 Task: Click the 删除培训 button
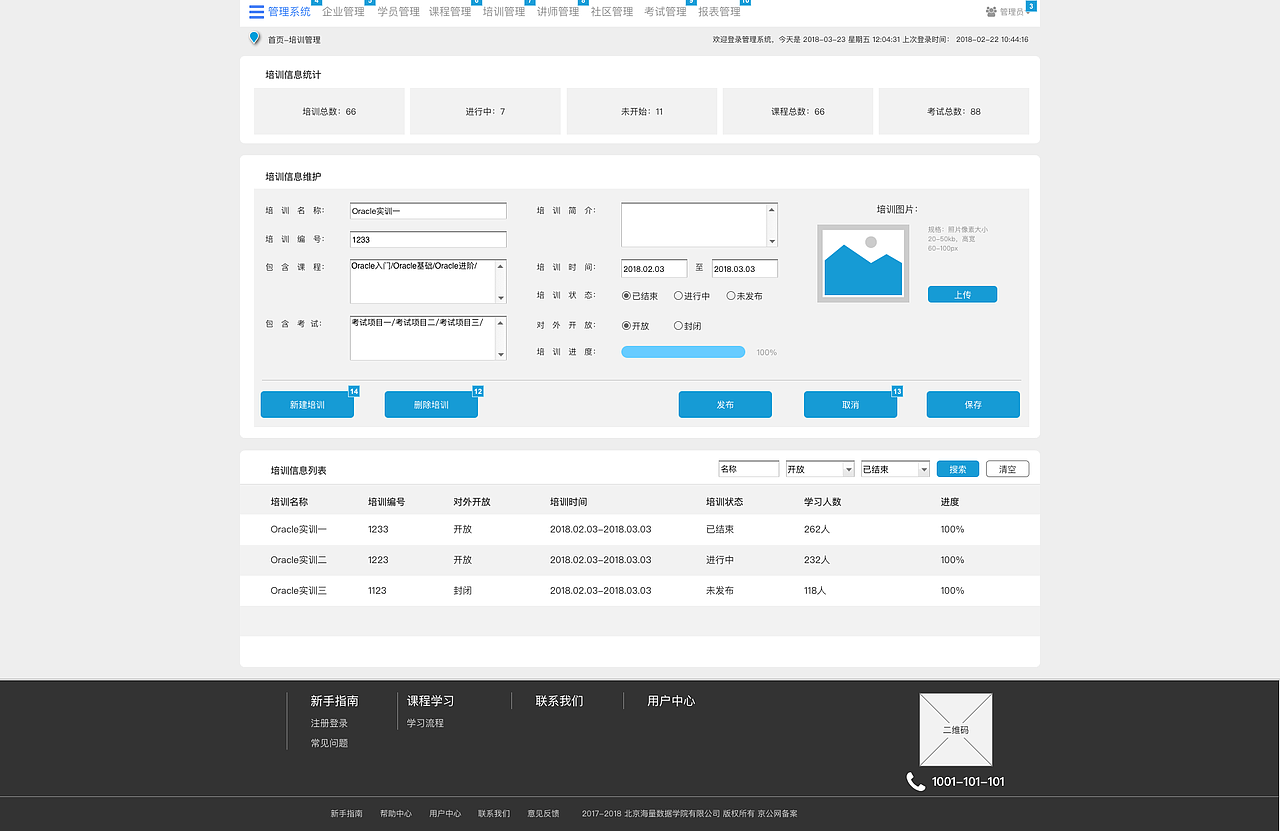(x=431, y=405)
